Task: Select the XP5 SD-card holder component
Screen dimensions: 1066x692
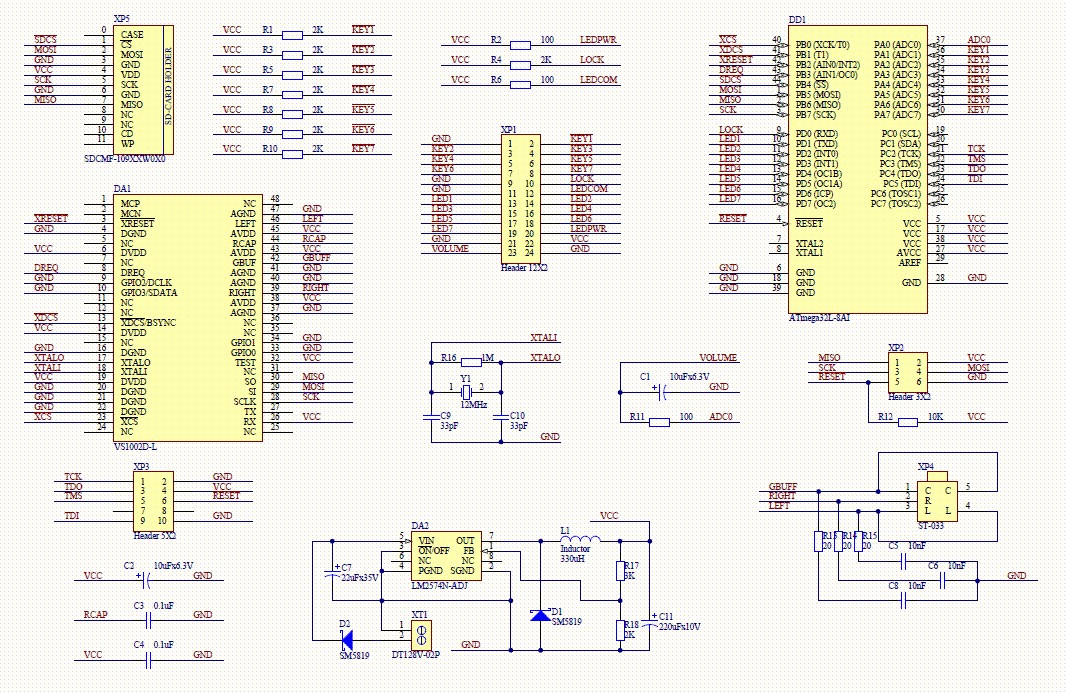Action: click(143, 90)
